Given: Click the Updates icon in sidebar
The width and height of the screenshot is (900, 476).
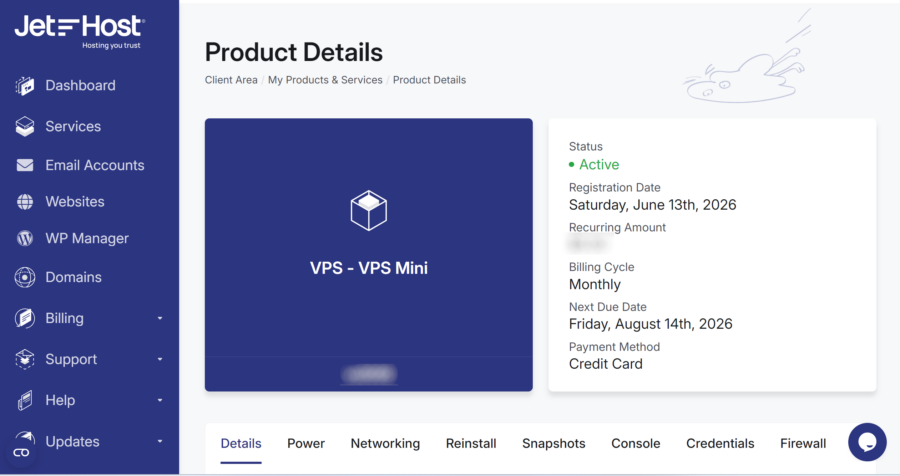Looking at the screenshot, I should (25, 438).
